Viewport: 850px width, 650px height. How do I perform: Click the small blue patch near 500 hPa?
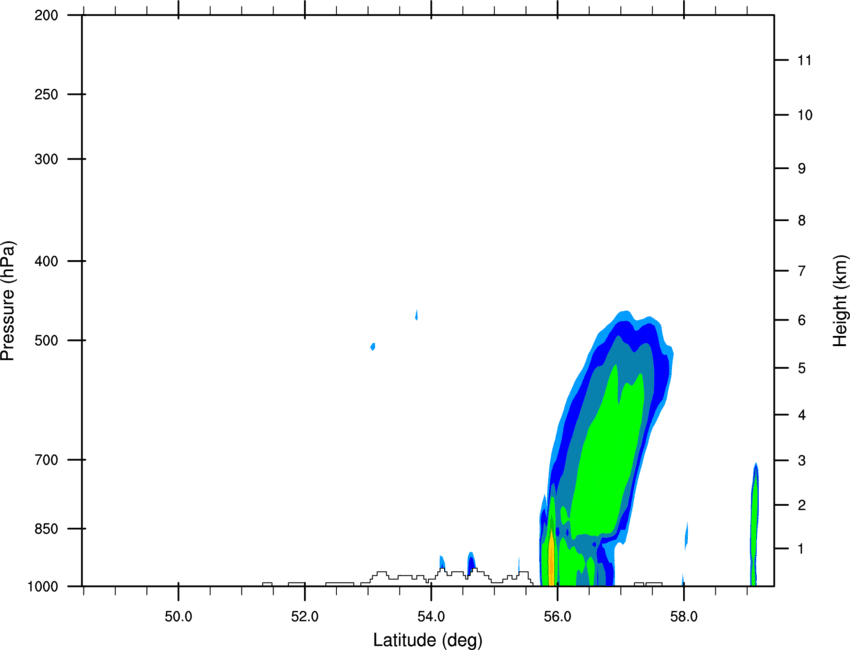tap(373, 346)
